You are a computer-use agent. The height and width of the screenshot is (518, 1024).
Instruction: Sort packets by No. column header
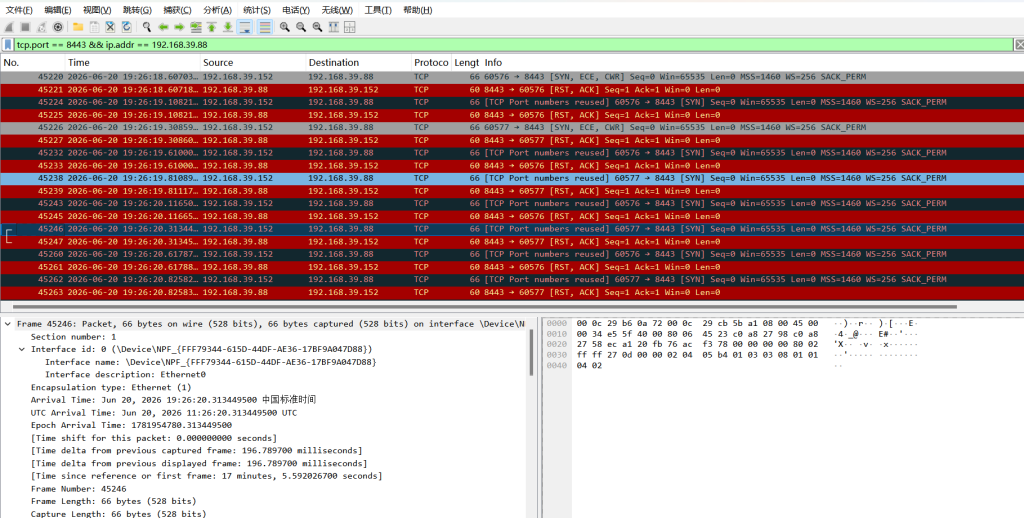[x=32, y=63]
